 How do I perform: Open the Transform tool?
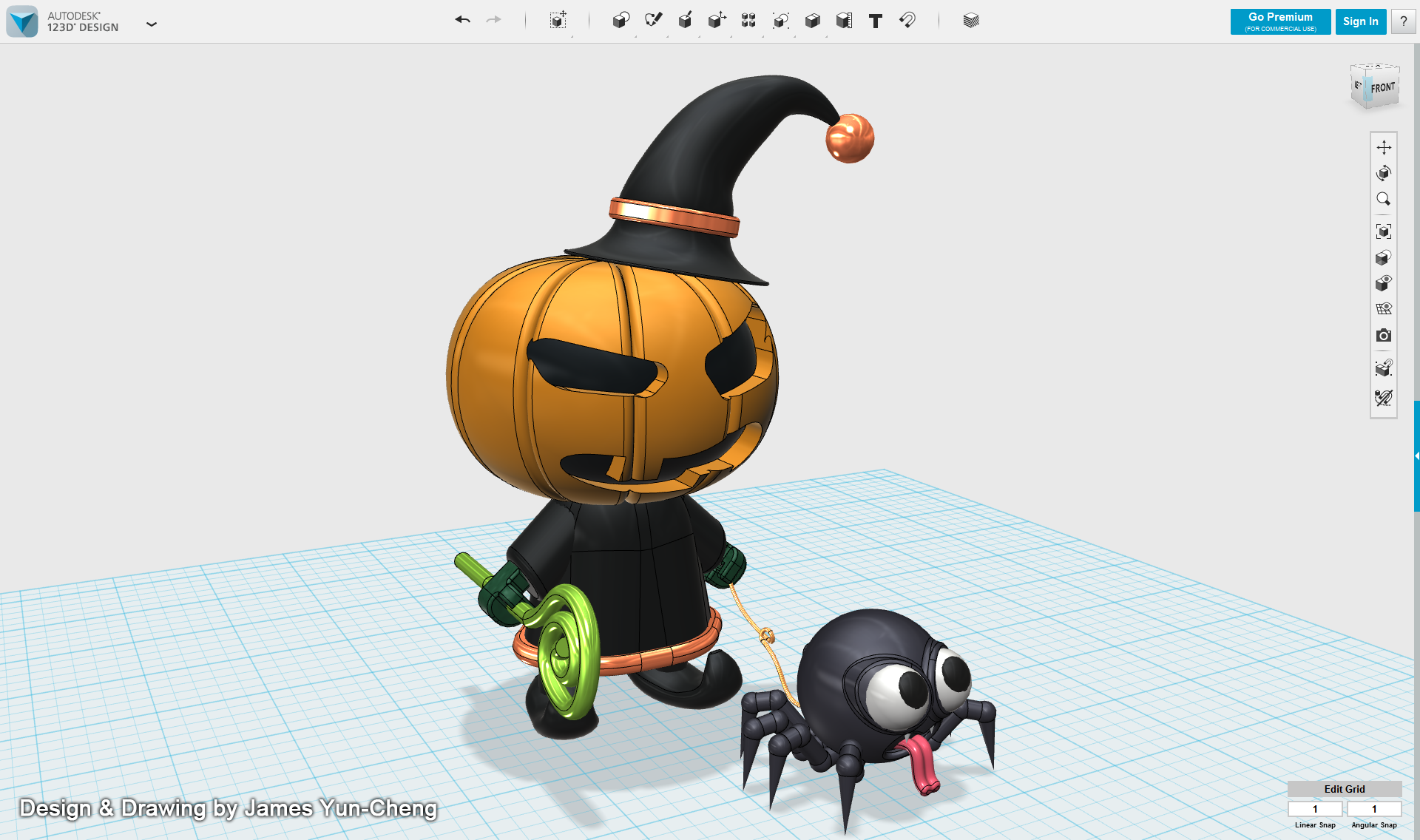pos(558,20)
